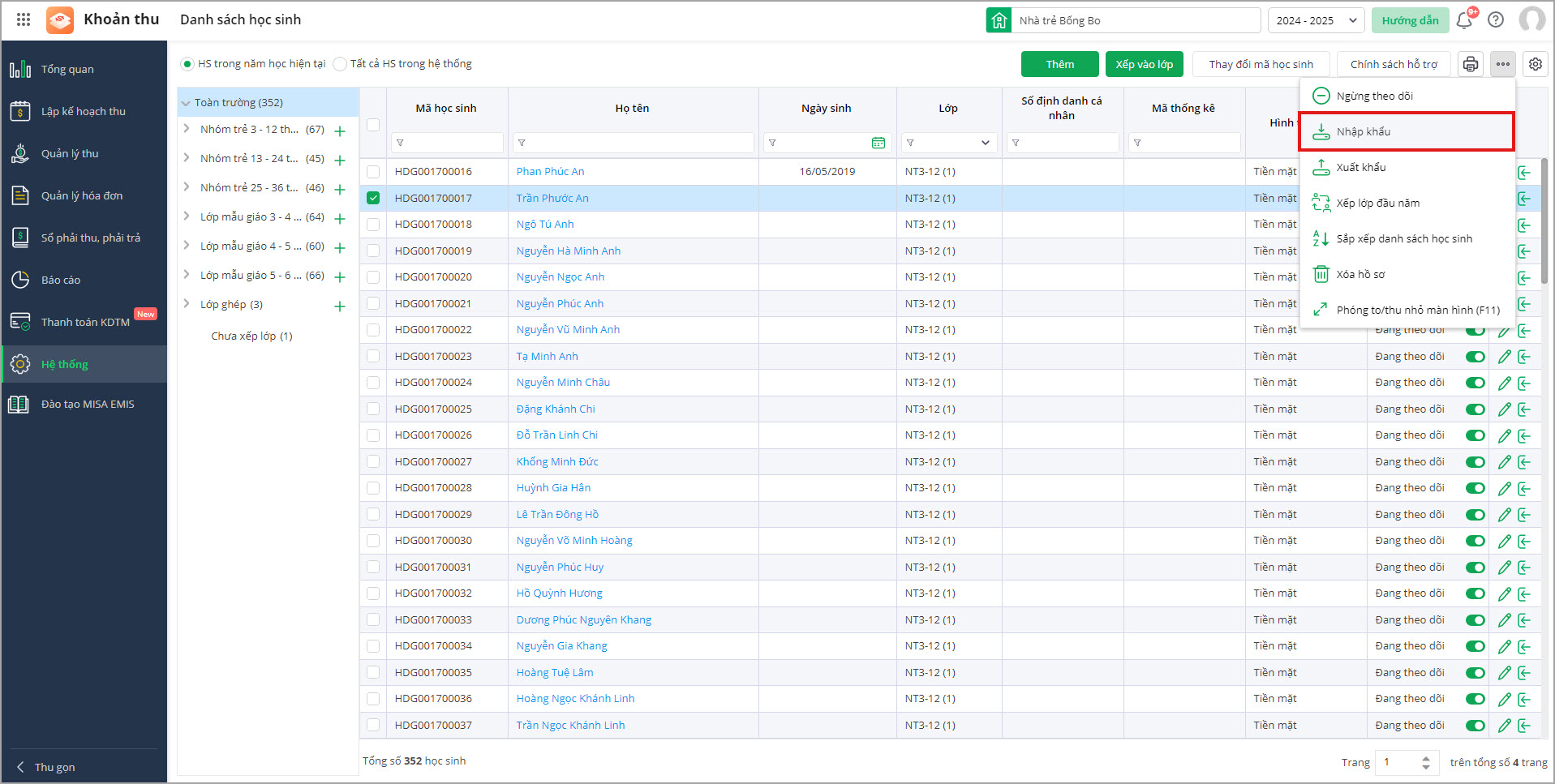This screenshot has height=784, width=1555.
Task: Edit student row Hoàng Tuệ Lâm
Action: pyautogui.click(x=1505, y=673)
